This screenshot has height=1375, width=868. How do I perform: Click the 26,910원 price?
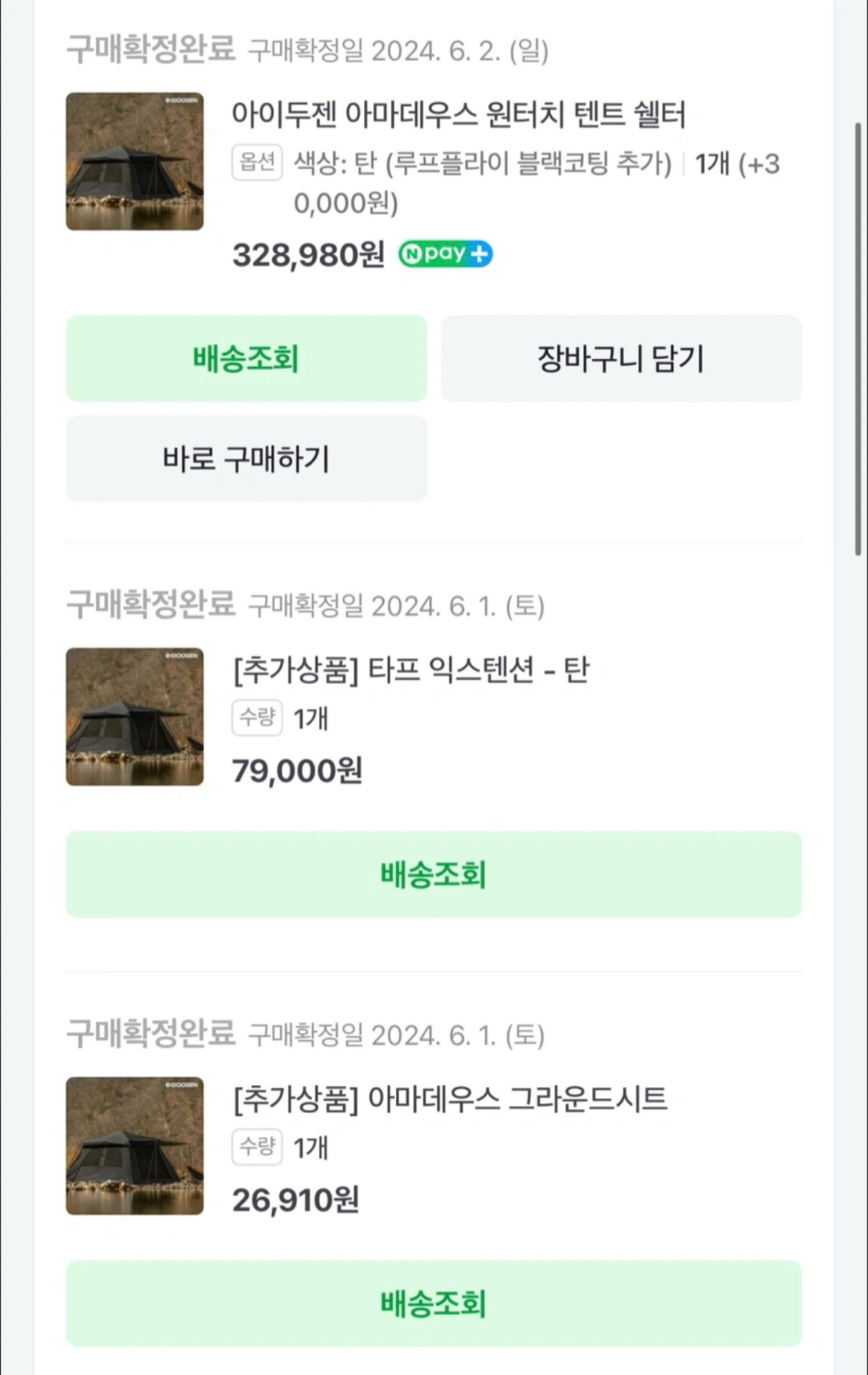pos(296,1200)
